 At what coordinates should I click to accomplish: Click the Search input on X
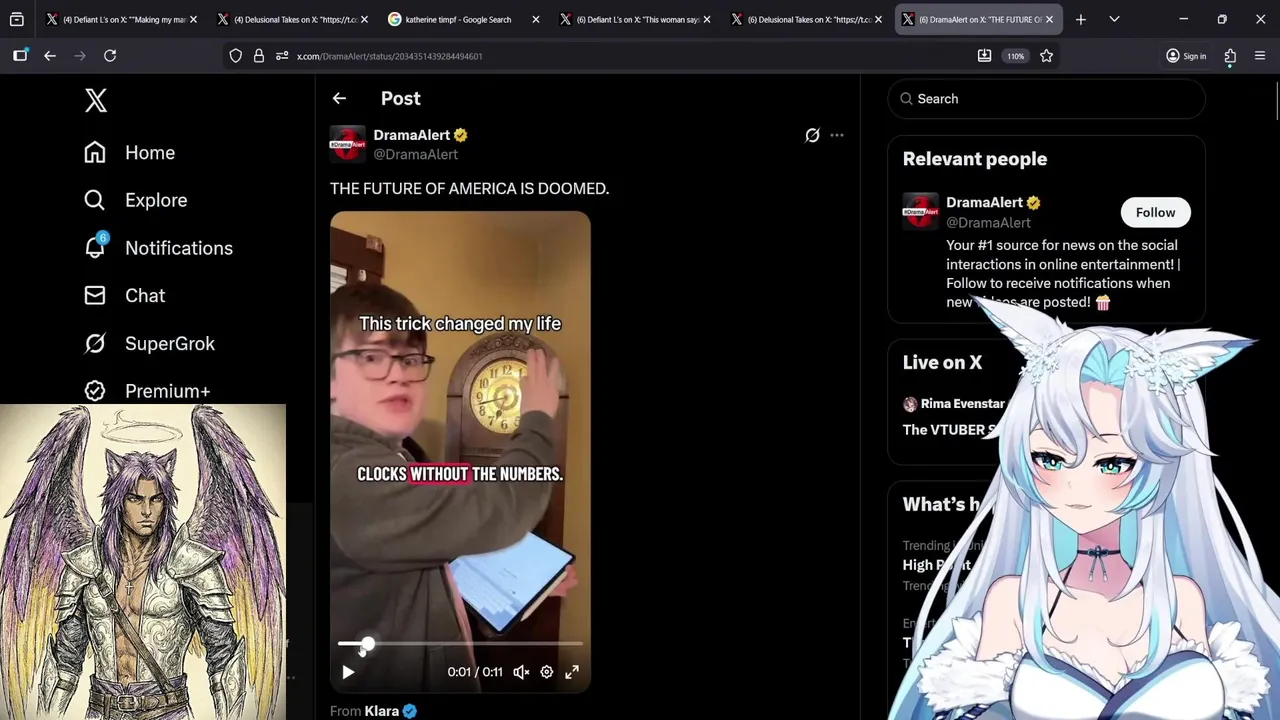[x=1046, y=99]
